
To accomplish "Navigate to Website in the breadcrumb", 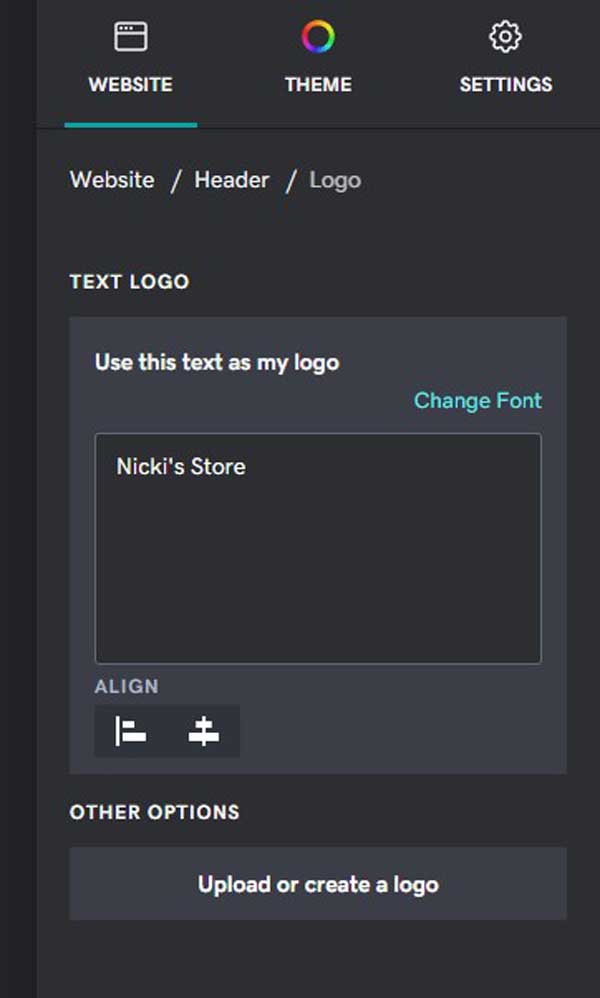I will click(x=112, y=179).
